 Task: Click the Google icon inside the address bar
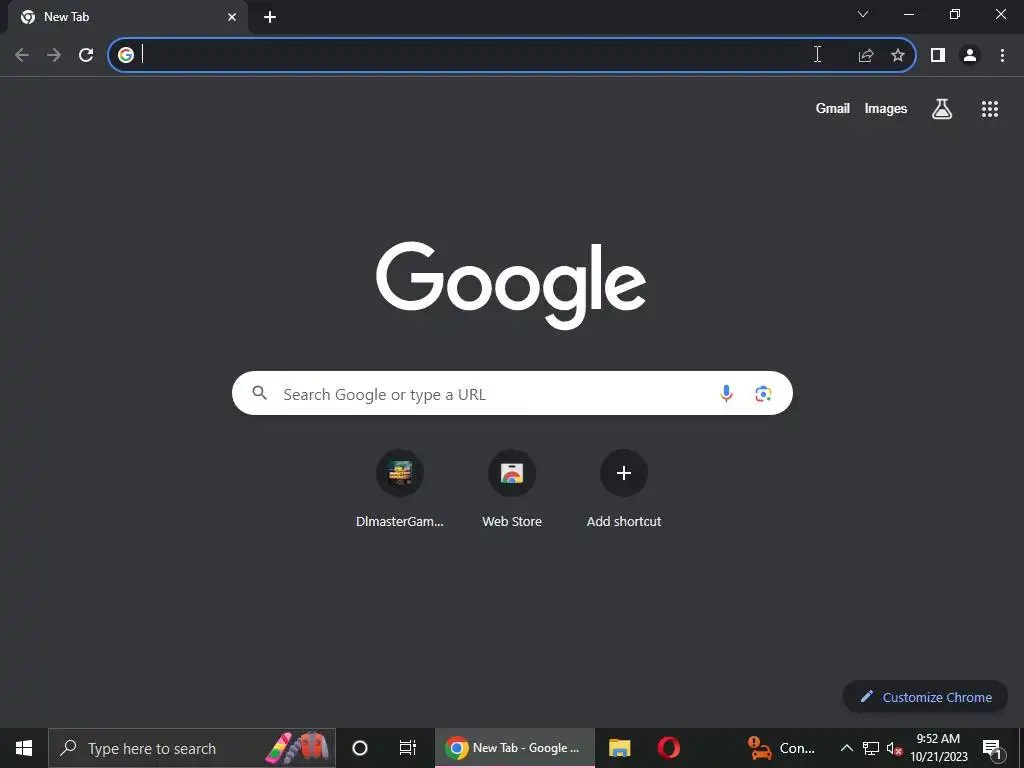(126, 55)
